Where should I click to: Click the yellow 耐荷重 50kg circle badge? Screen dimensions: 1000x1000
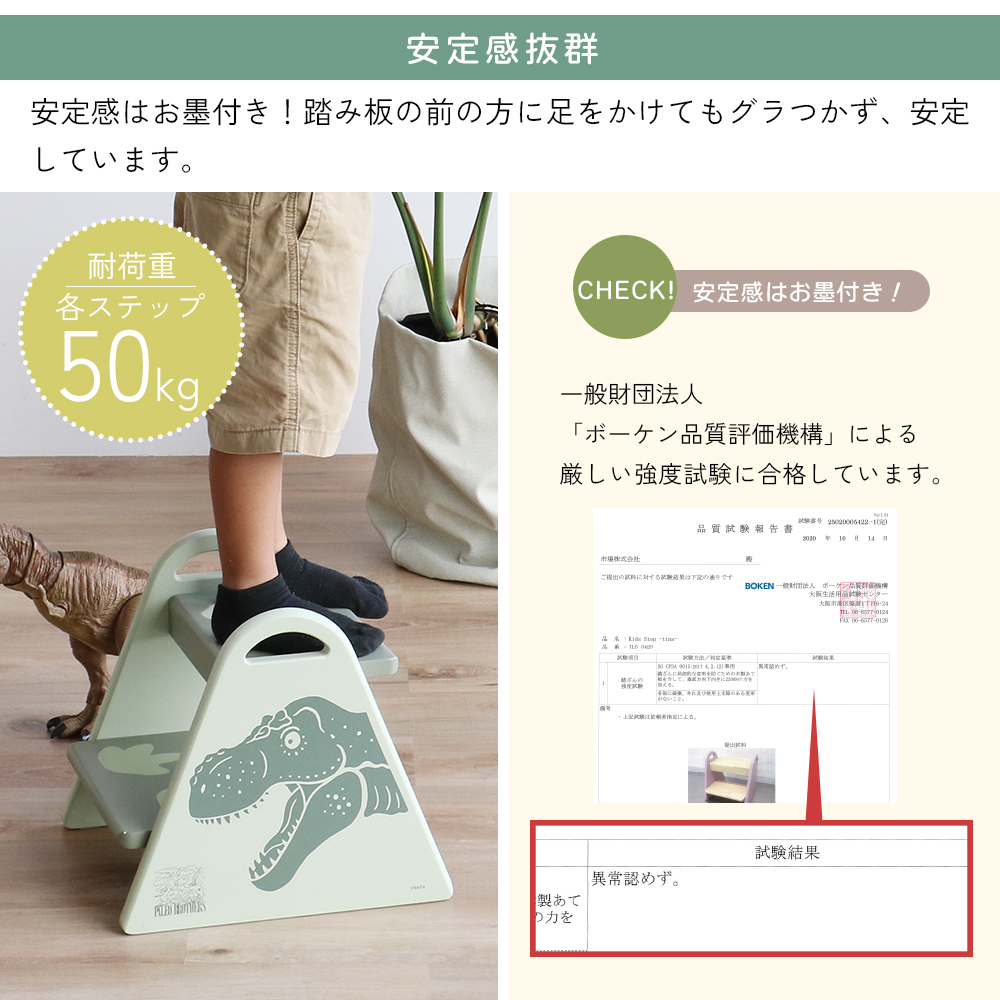(131, 330)
